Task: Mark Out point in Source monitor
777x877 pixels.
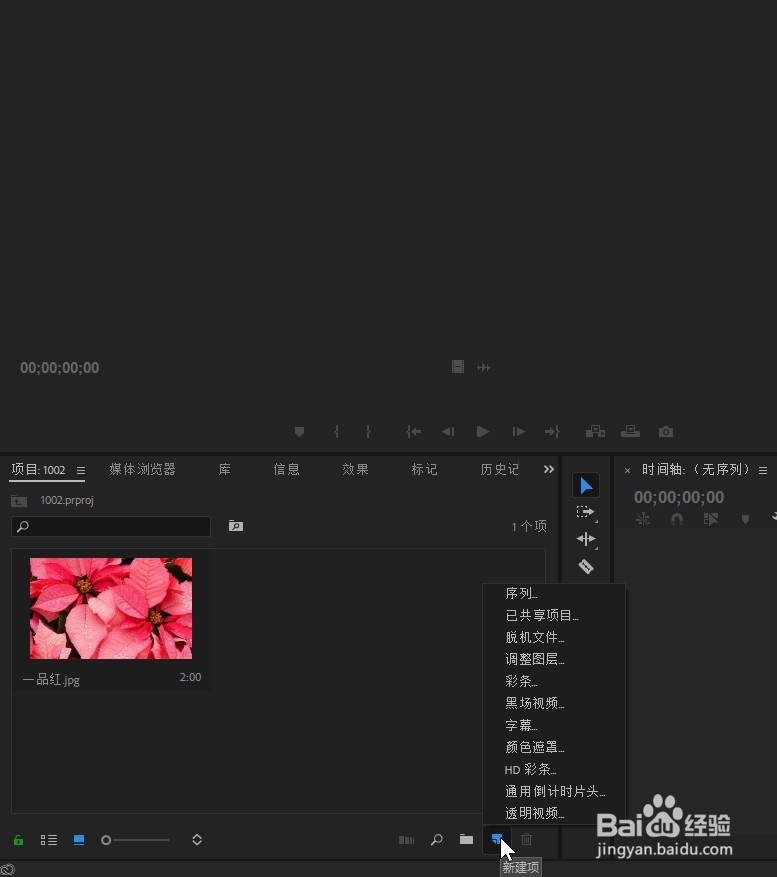Action: [368, 432]
